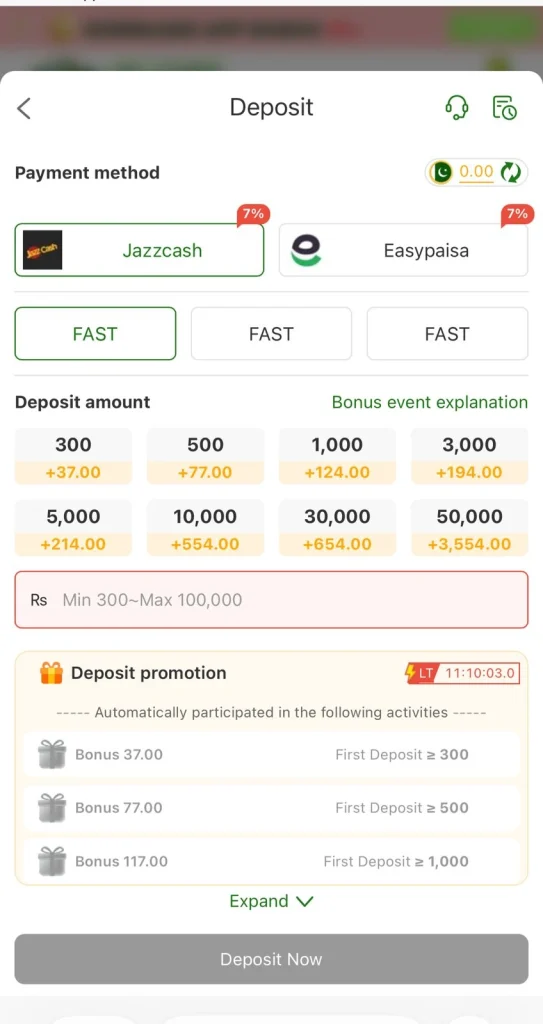Choose the second FAST channel tab
Screen dimensions: 543x1024
[271, 334]
